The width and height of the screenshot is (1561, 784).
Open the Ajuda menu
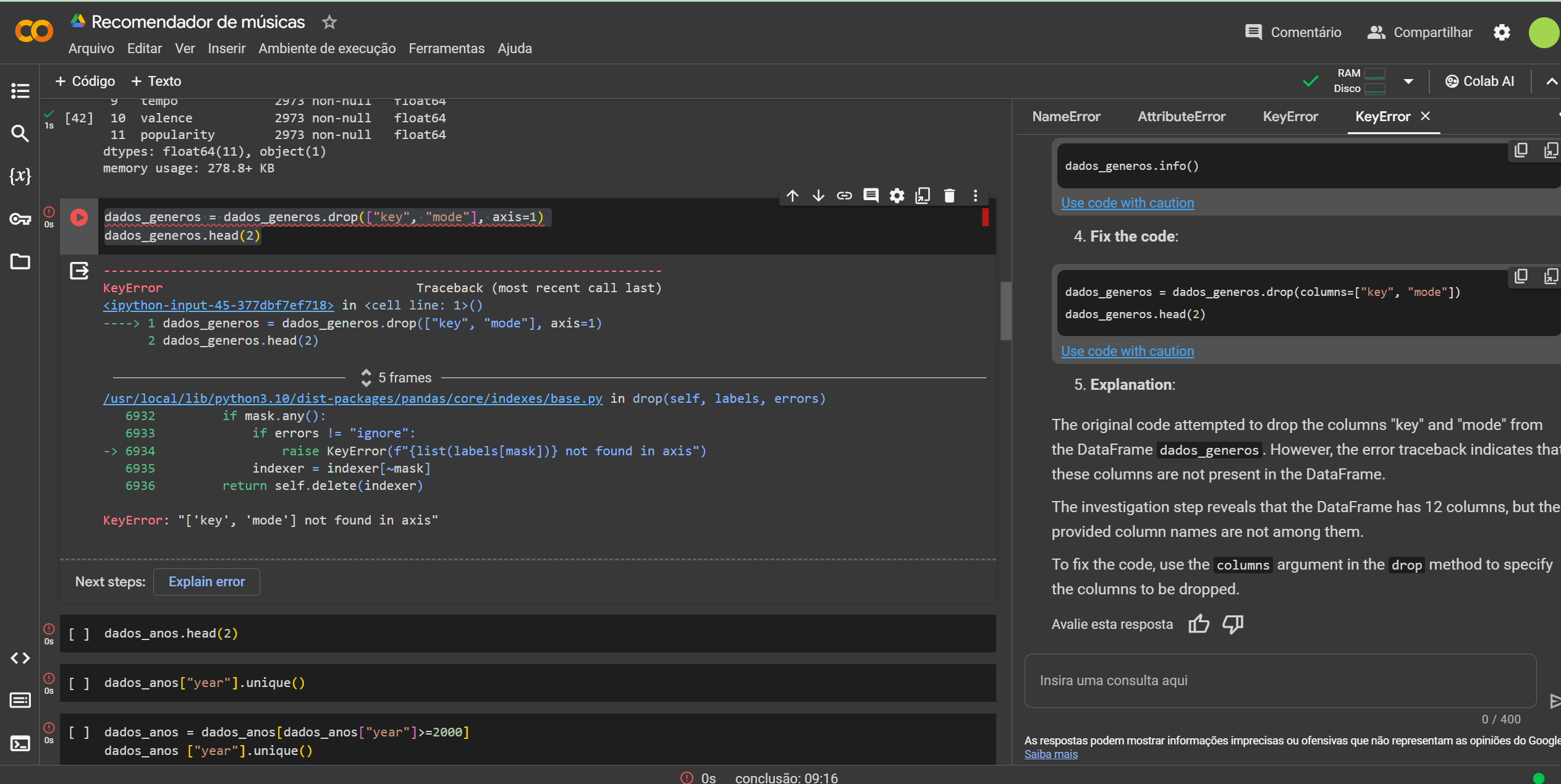515,48
